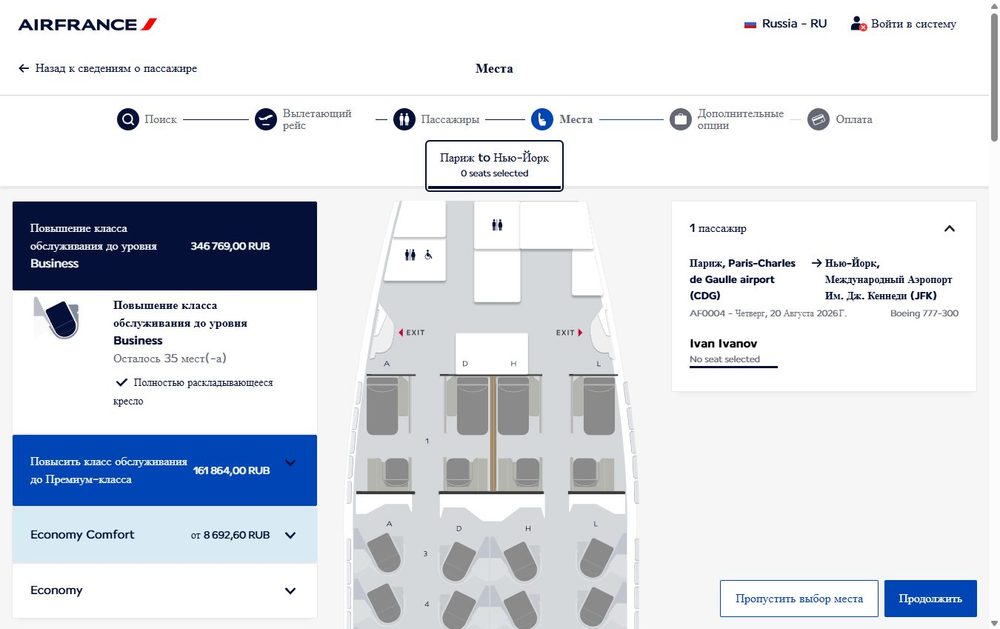The image size is (1000, 629).
Task: Open the Russia - RU language selector
Action: coord(786,24)
